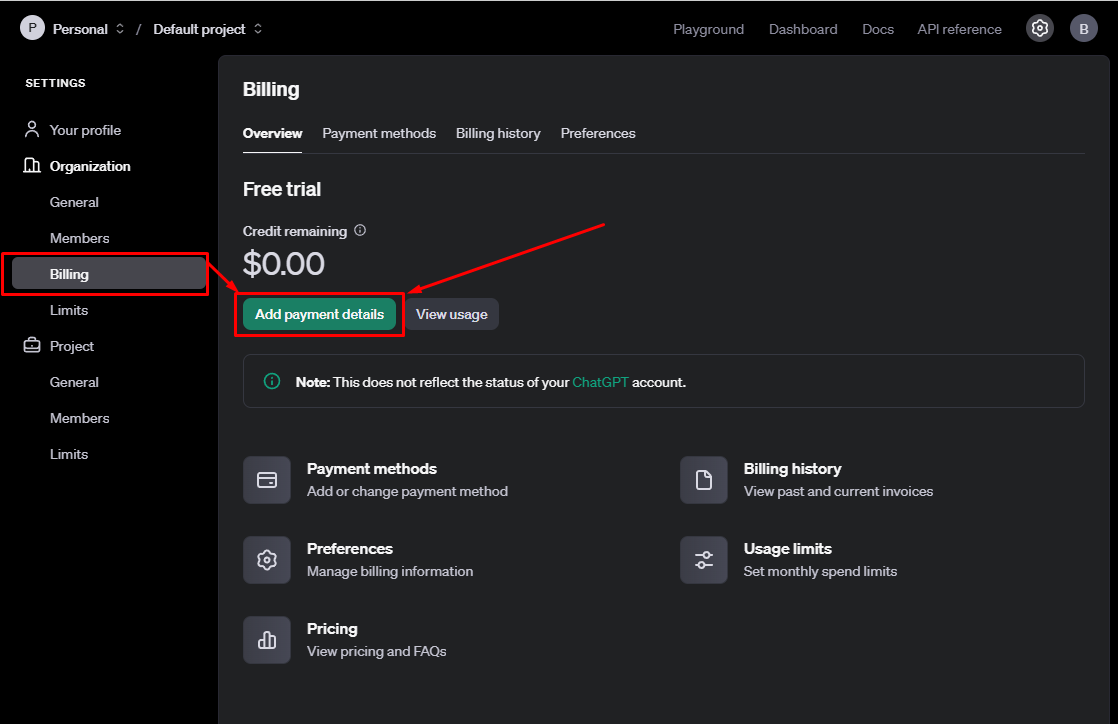Open Members under Organization
The image size is (1118, 724).
tap(79, 238)
